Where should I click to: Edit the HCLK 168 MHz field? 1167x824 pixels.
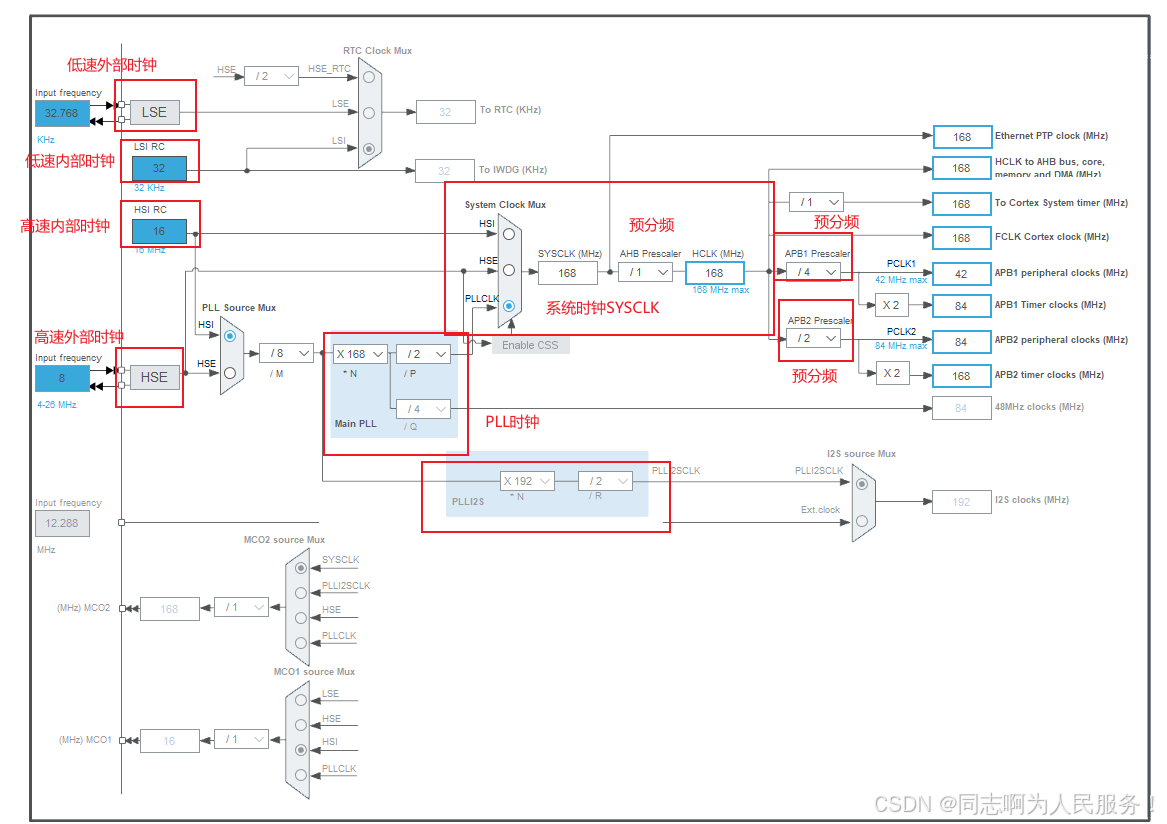tap(714, 273)
